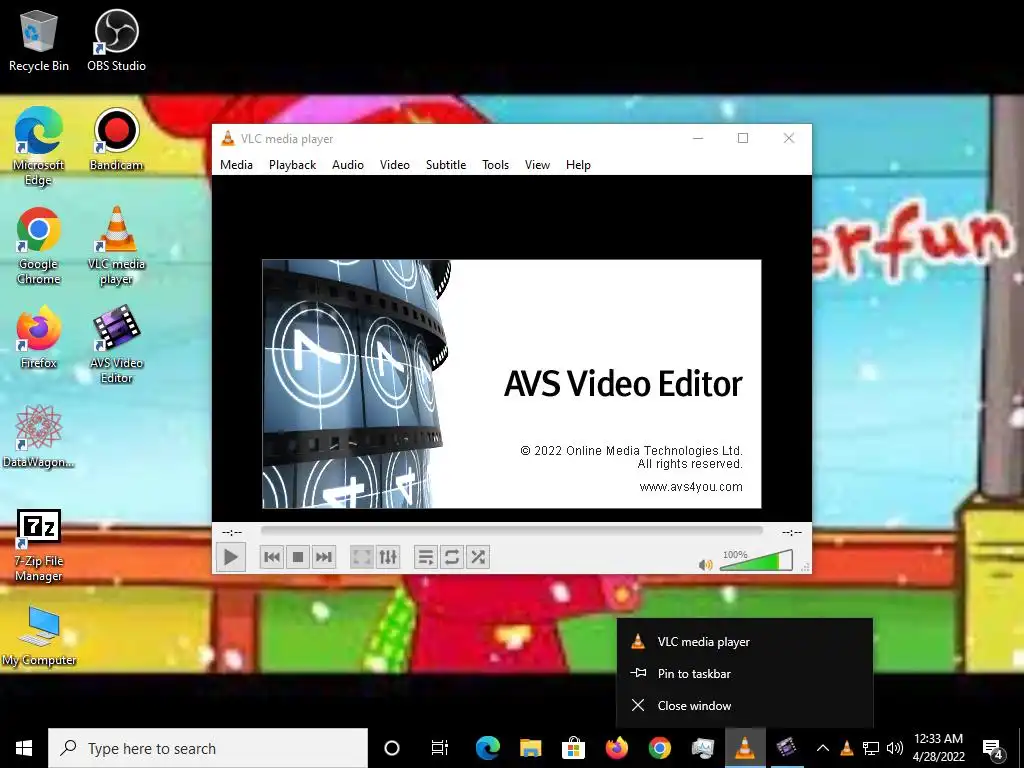Image resolution: width=1024 pixels, height=768 pixels.
Task: Open the Help menu in VLC
Action: [x=578, y=165]
